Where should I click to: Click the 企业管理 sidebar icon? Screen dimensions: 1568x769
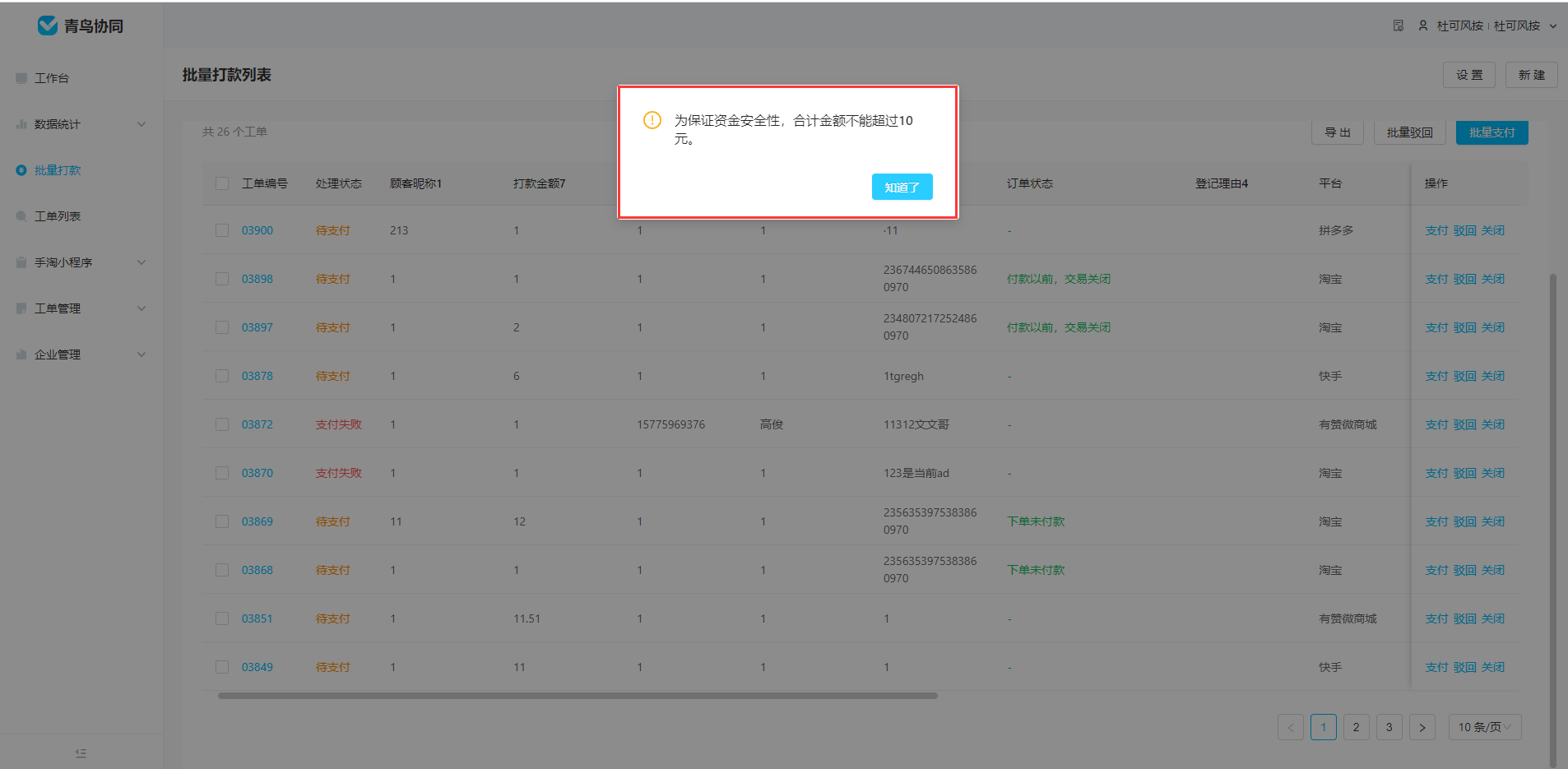coord(21,354)
